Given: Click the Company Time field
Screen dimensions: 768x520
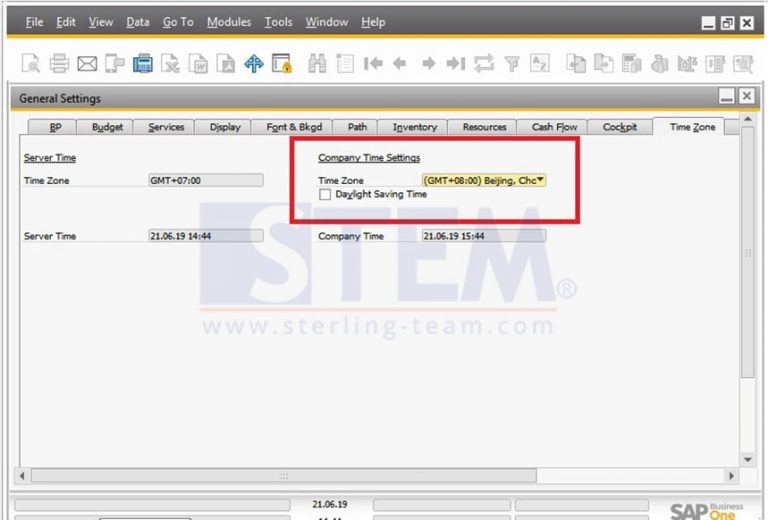Looking at the screenshot, I should (x=483, y=236).
